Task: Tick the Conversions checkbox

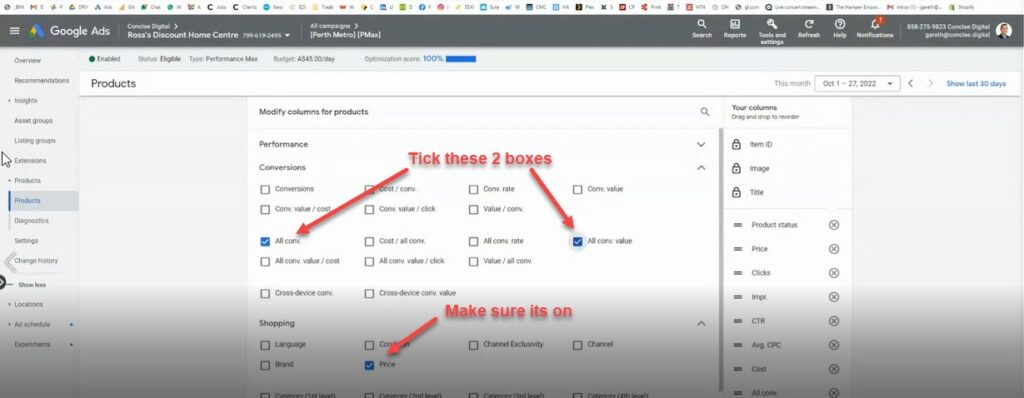Action: (265, 190)
